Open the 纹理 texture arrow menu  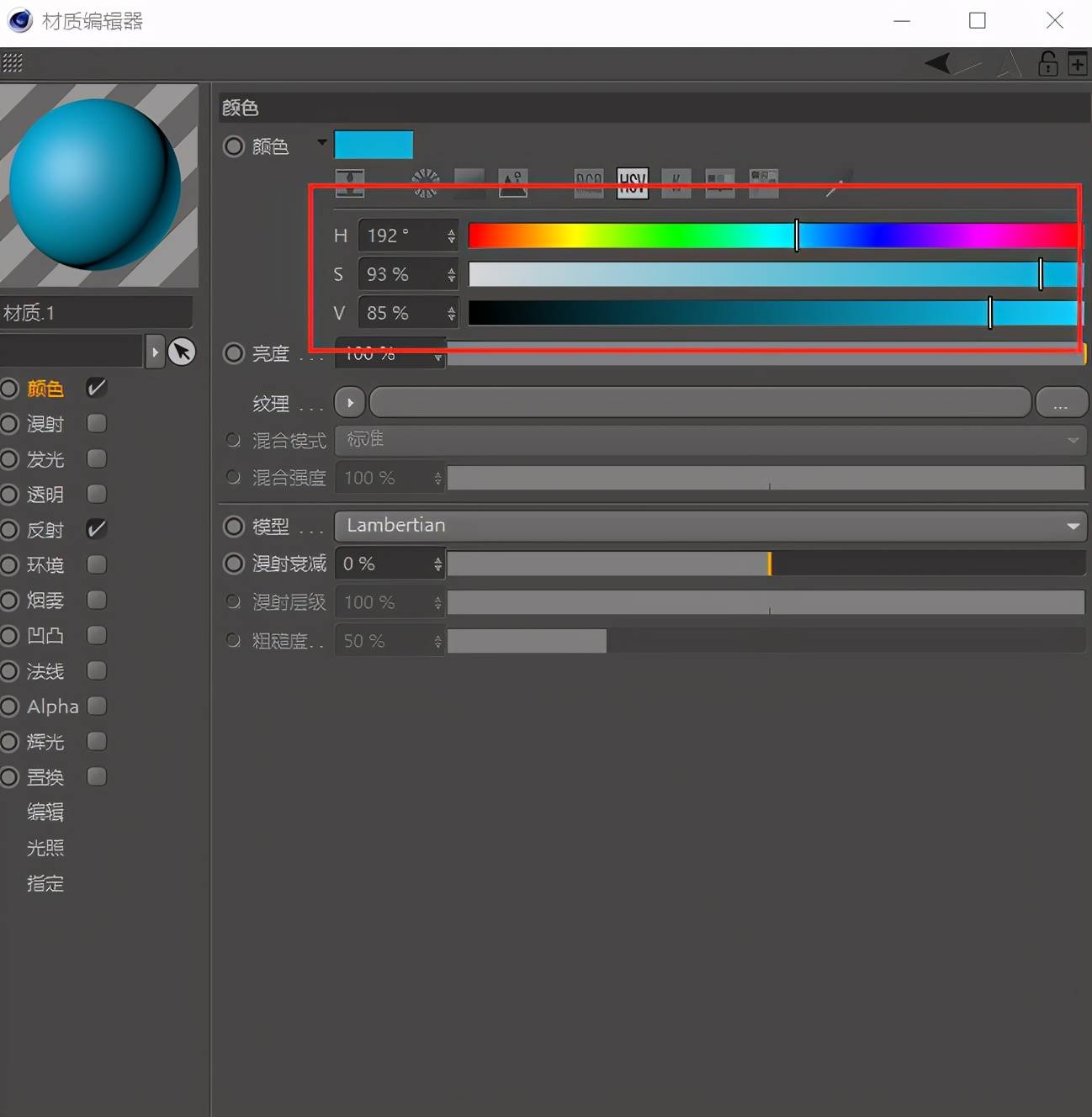coord(350,403)
